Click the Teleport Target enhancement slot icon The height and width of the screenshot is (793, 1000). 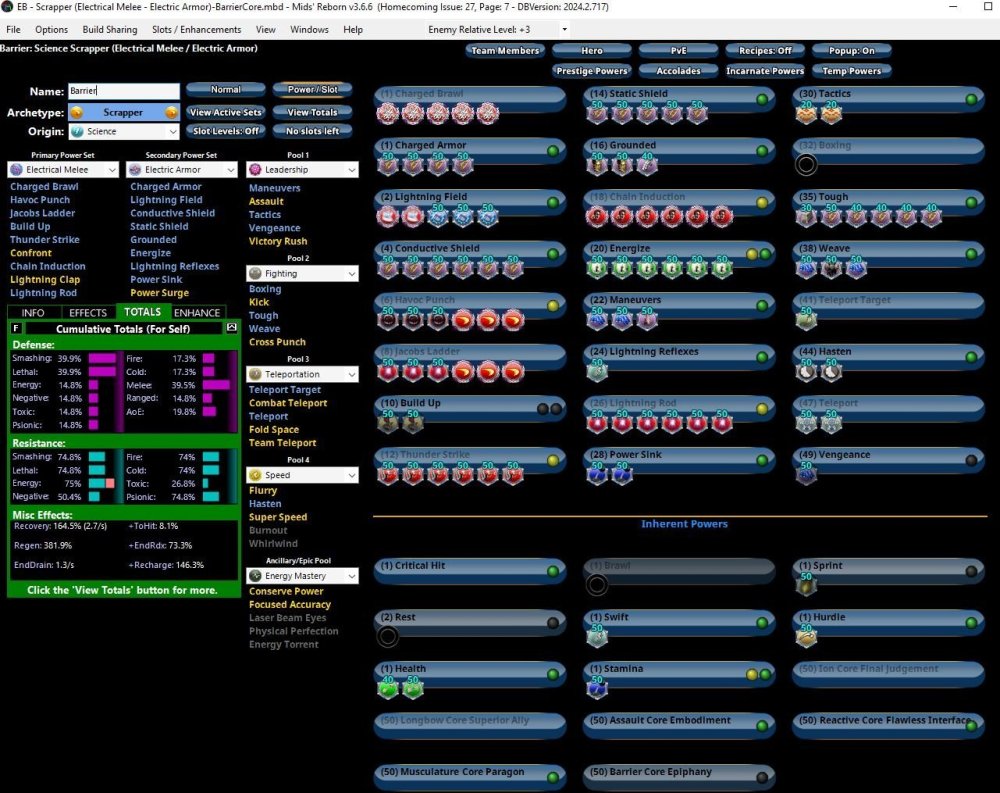coord(806,320)
